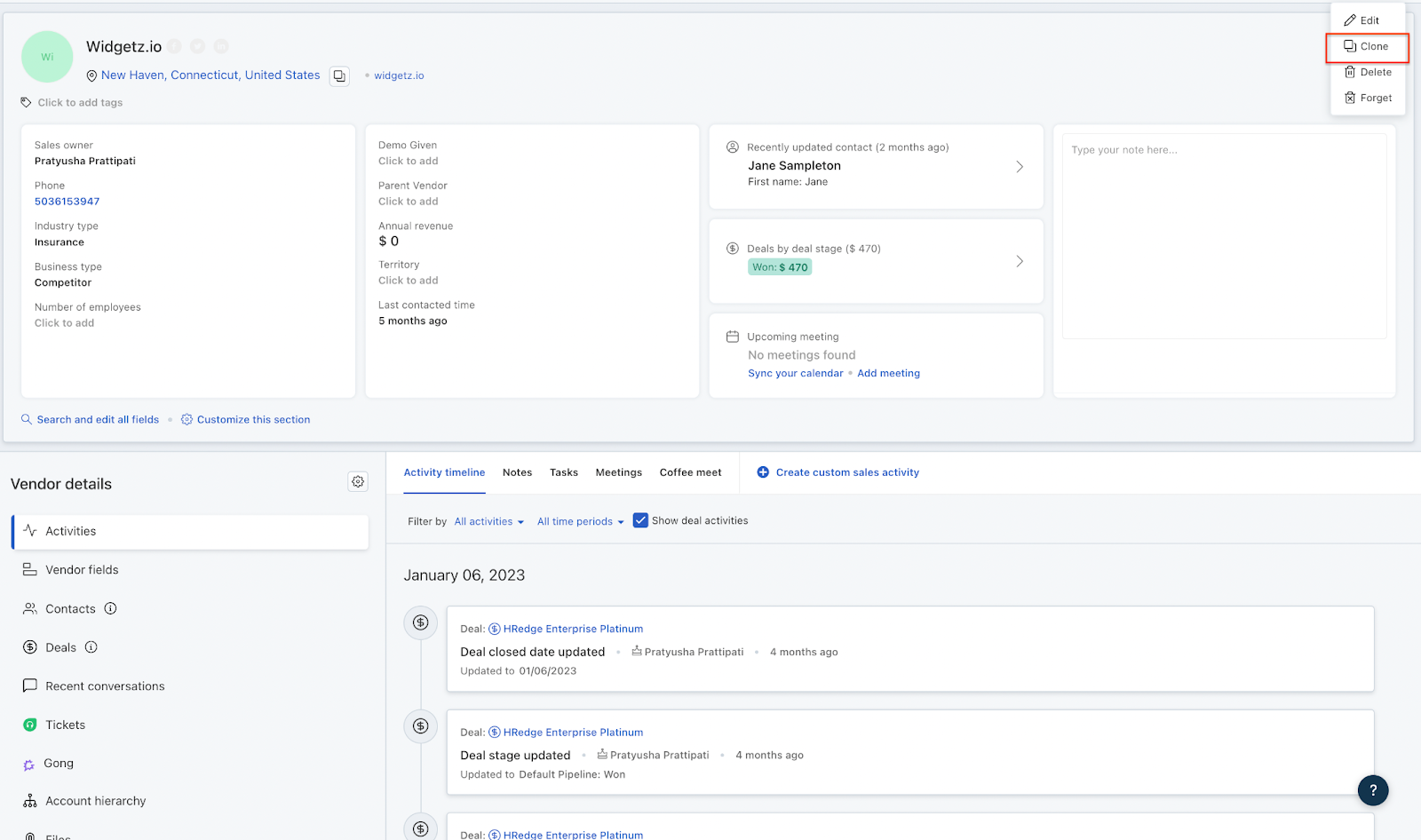The height and width of the screenshot is (840, 1421).
Task: Open Recent conversations in the sidebar
Action: tap(105, 685)
